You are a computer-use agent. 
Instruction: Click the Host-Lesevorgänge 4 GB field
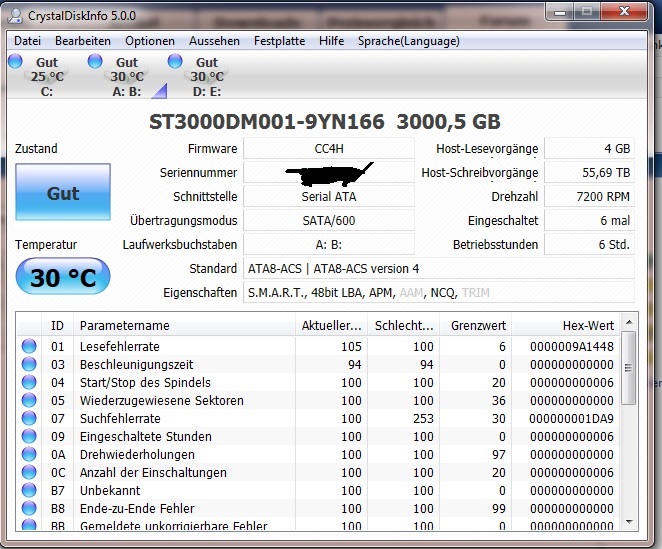point(589,149)
